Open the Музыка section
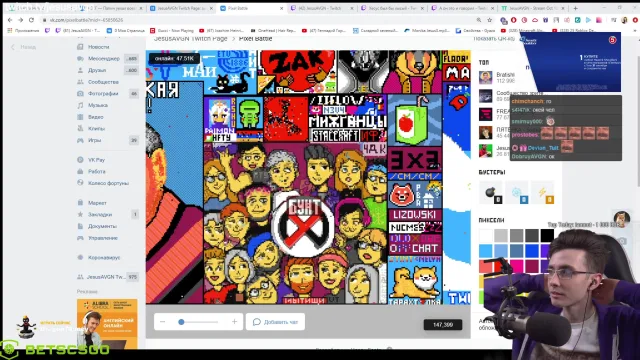Image resolution: width=640 pixels, height=360 pixels. (x=98, y=105)
